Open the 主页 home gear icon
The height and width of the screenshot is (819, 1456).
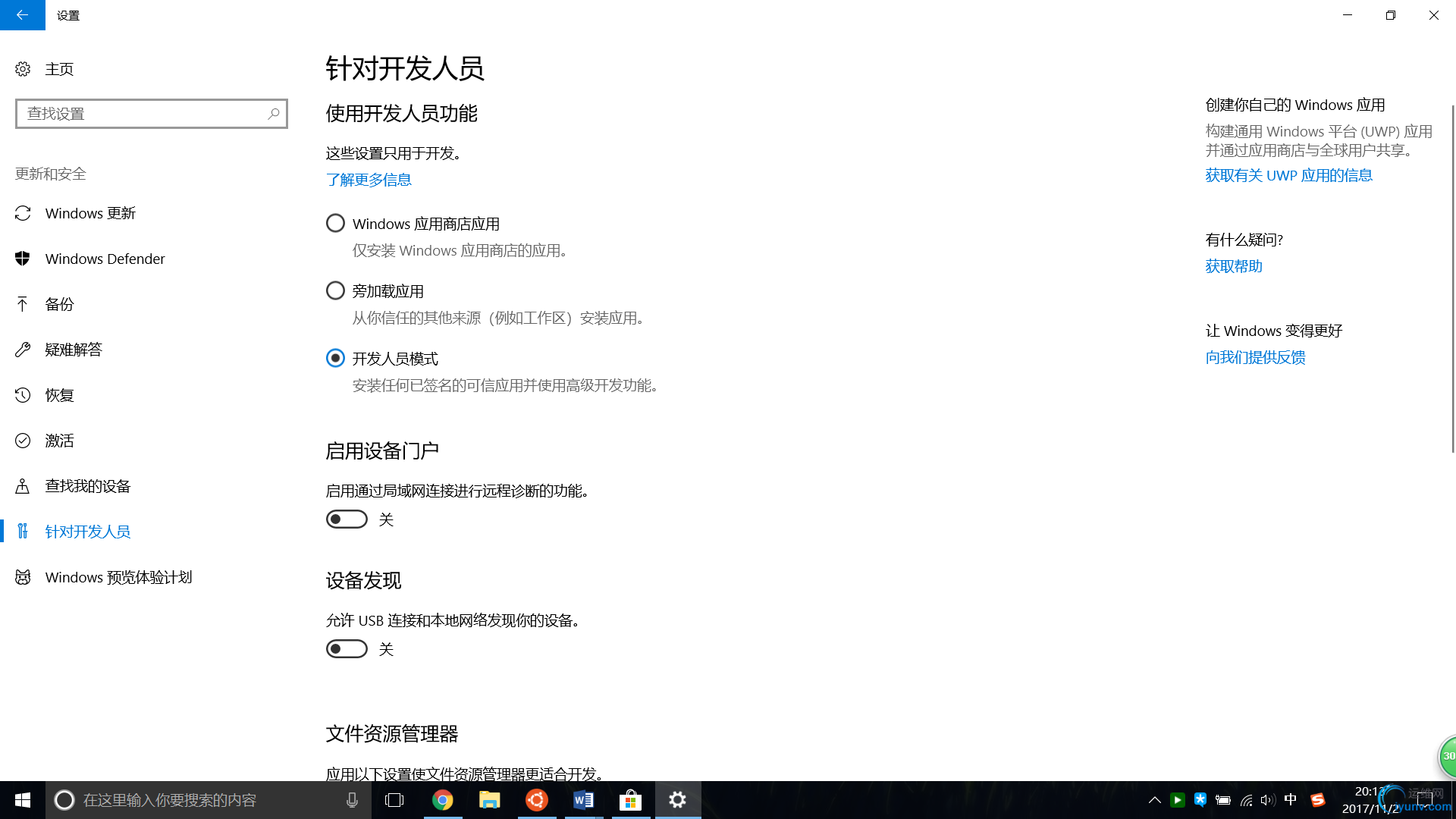click(23, 69)
